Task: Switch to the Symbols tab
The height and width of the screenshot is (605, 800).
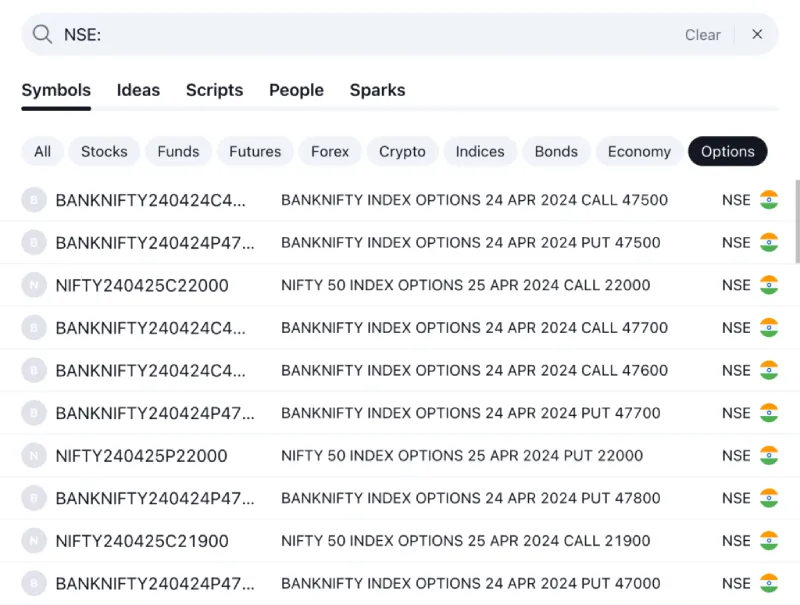Action: pos(56,90)
